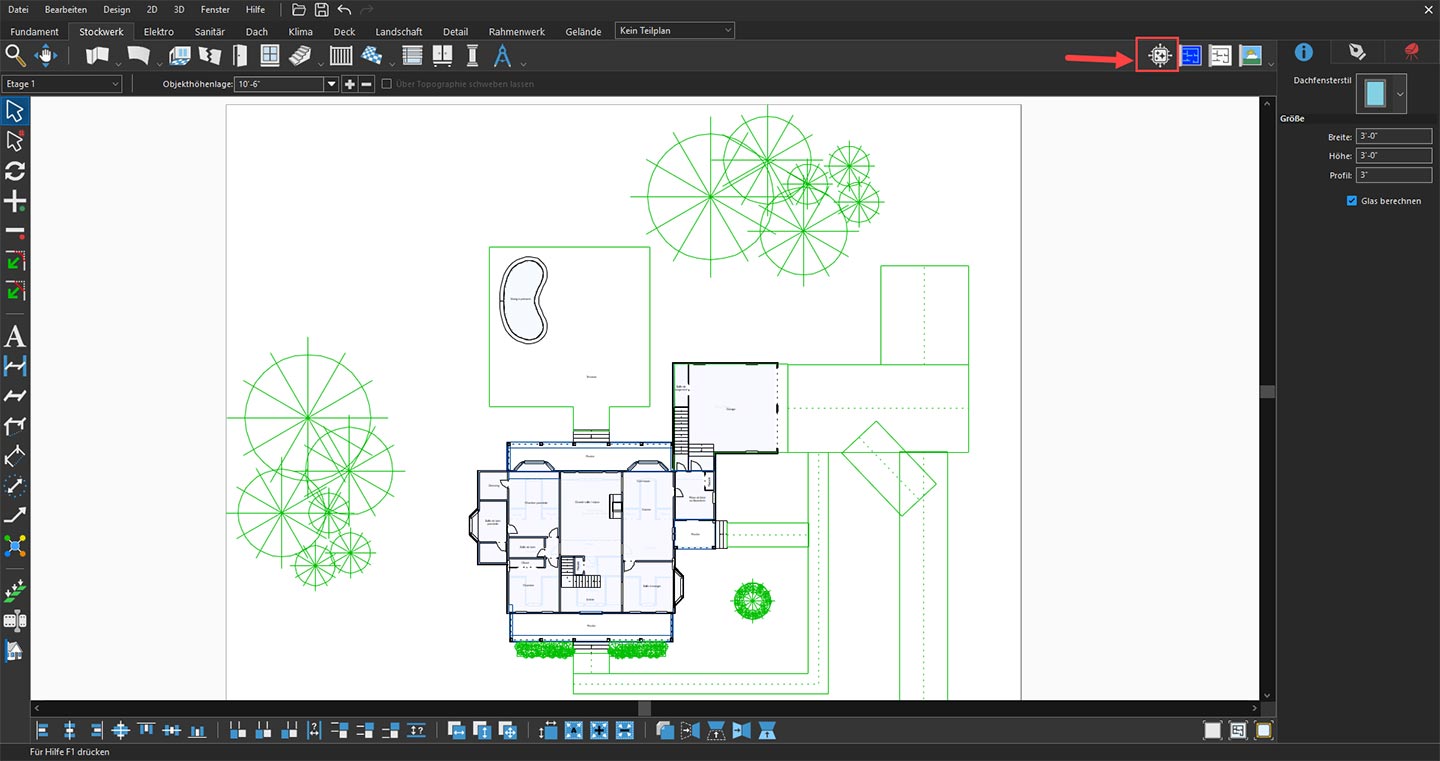The height and width of the screenshot is (761, 1440).
Task: Toggle Glas berechnen checkbox
Action: [x=1352, y=201]
